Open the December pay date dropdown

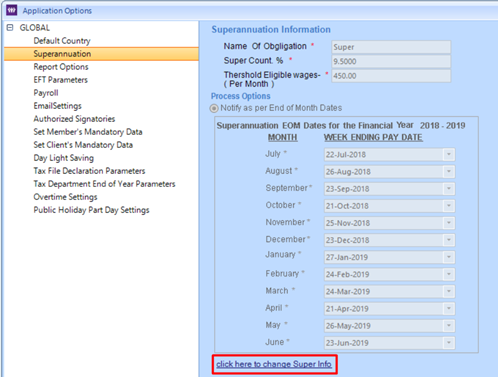coord(449,240)
